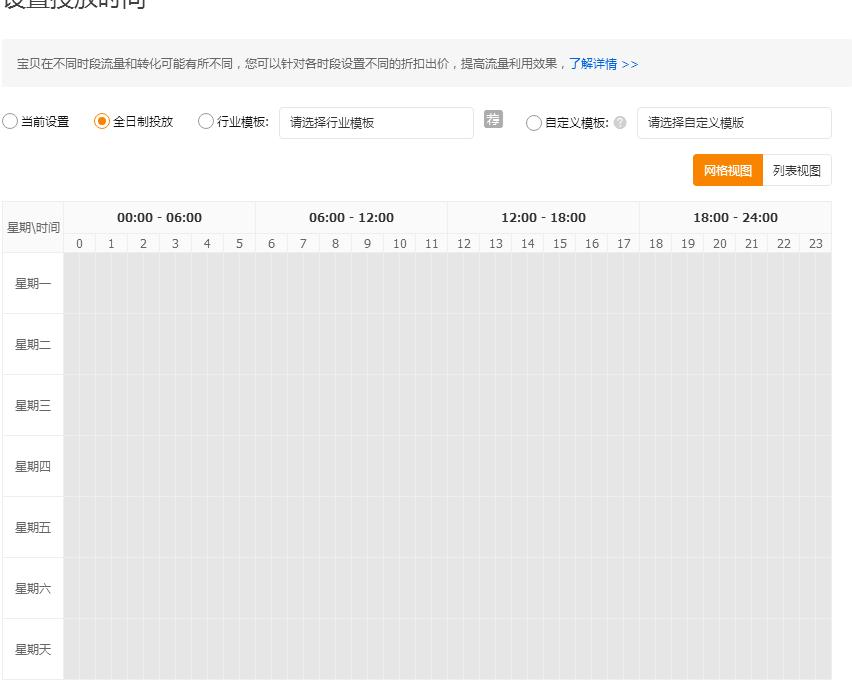Click the 星期一 row label

32,283
